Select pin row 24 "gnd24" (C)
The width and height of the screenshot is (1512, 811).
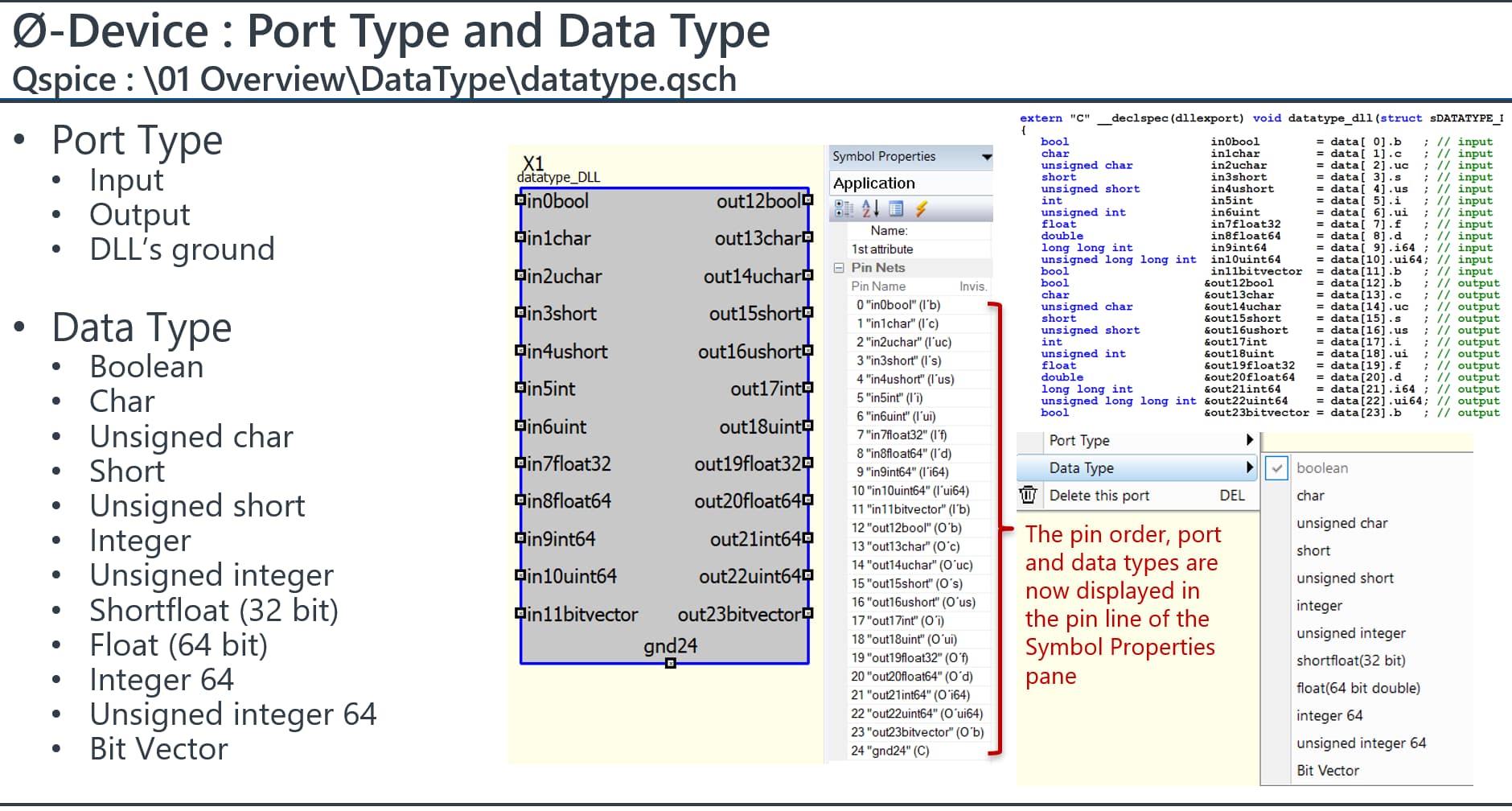click(x=890, y=751)
